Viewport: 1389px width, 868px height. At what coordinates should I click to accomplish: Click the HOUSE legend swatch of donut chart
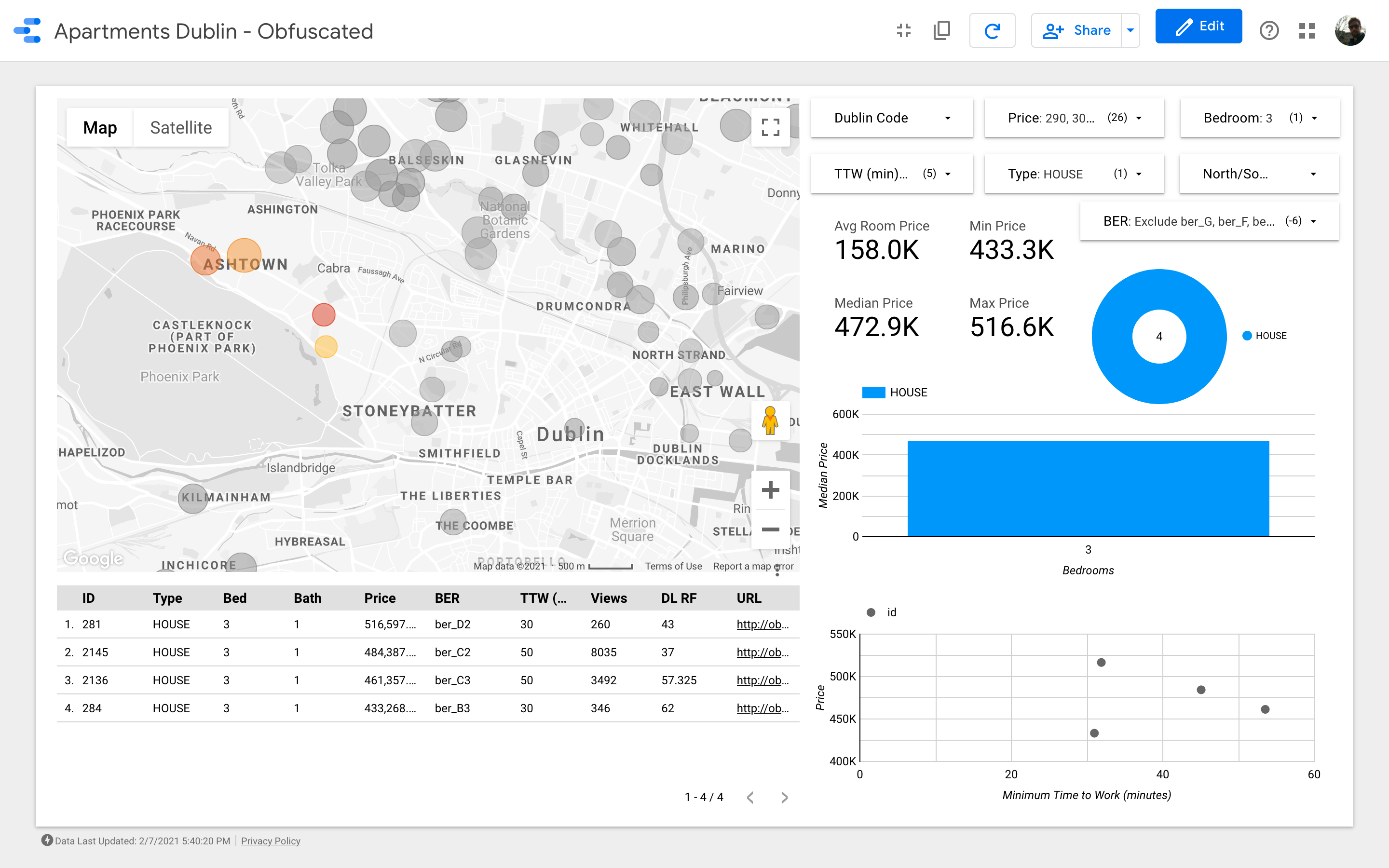[1247, 336]
